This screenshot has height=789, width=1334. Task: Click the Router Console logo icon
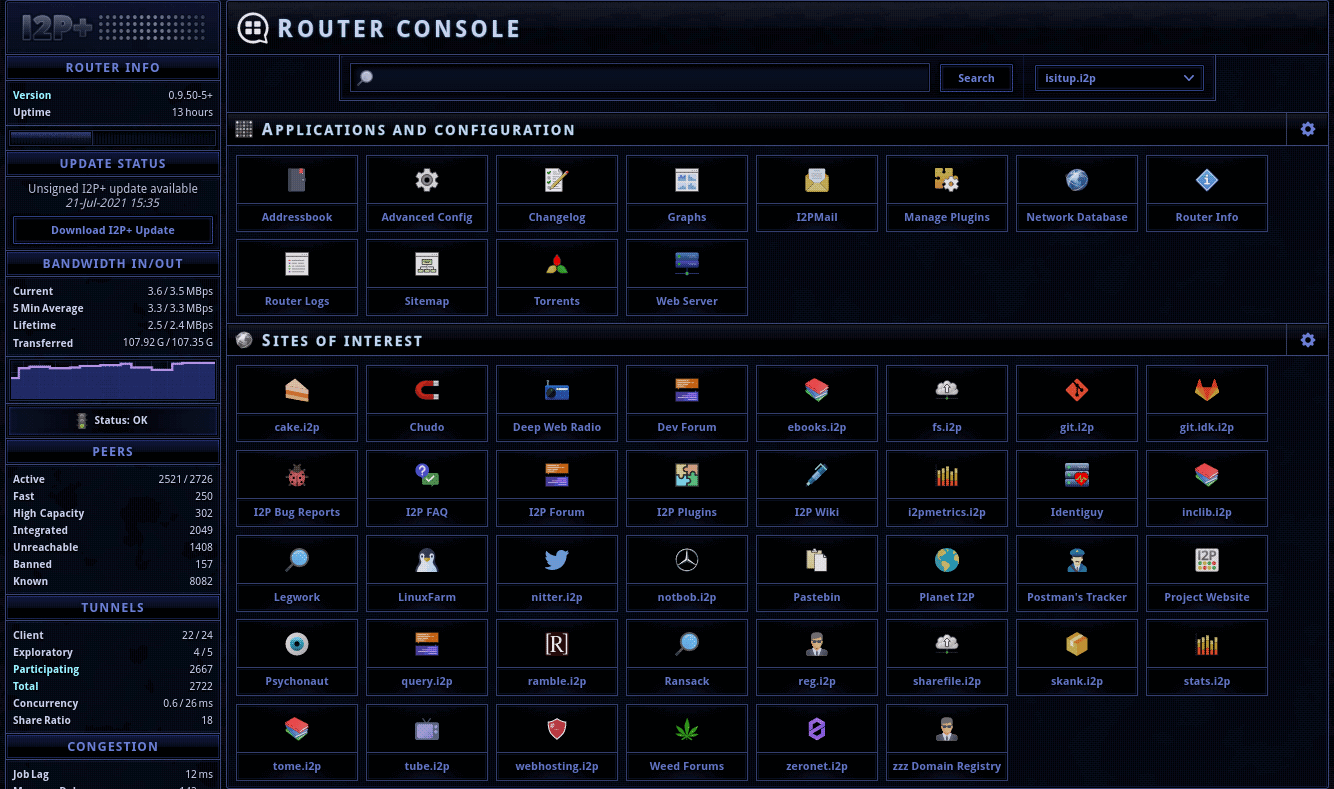[x=253, y=28]
